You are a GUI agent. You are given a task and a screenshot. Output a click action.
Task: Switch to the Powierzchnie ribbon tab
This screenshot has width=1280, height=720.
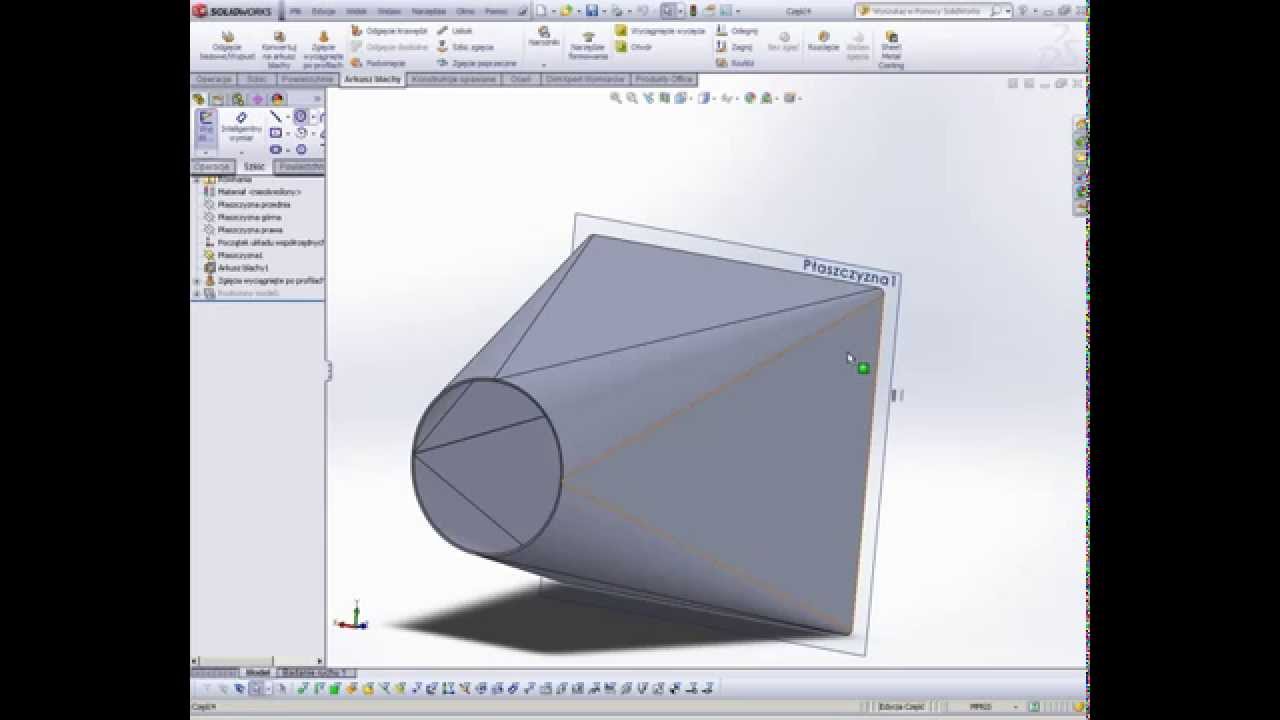click(307, 79)
